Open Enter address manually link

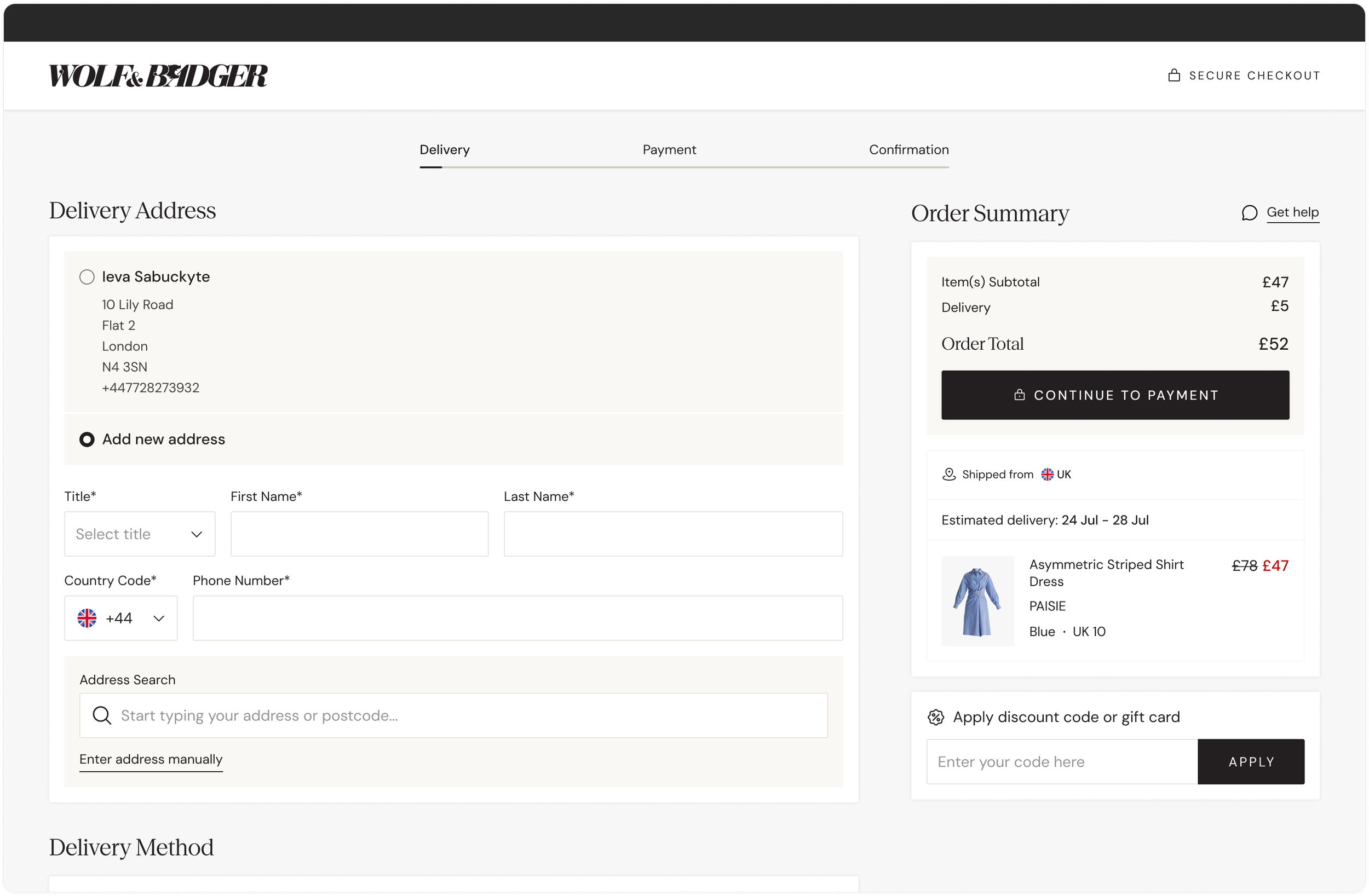coord(151,759)
